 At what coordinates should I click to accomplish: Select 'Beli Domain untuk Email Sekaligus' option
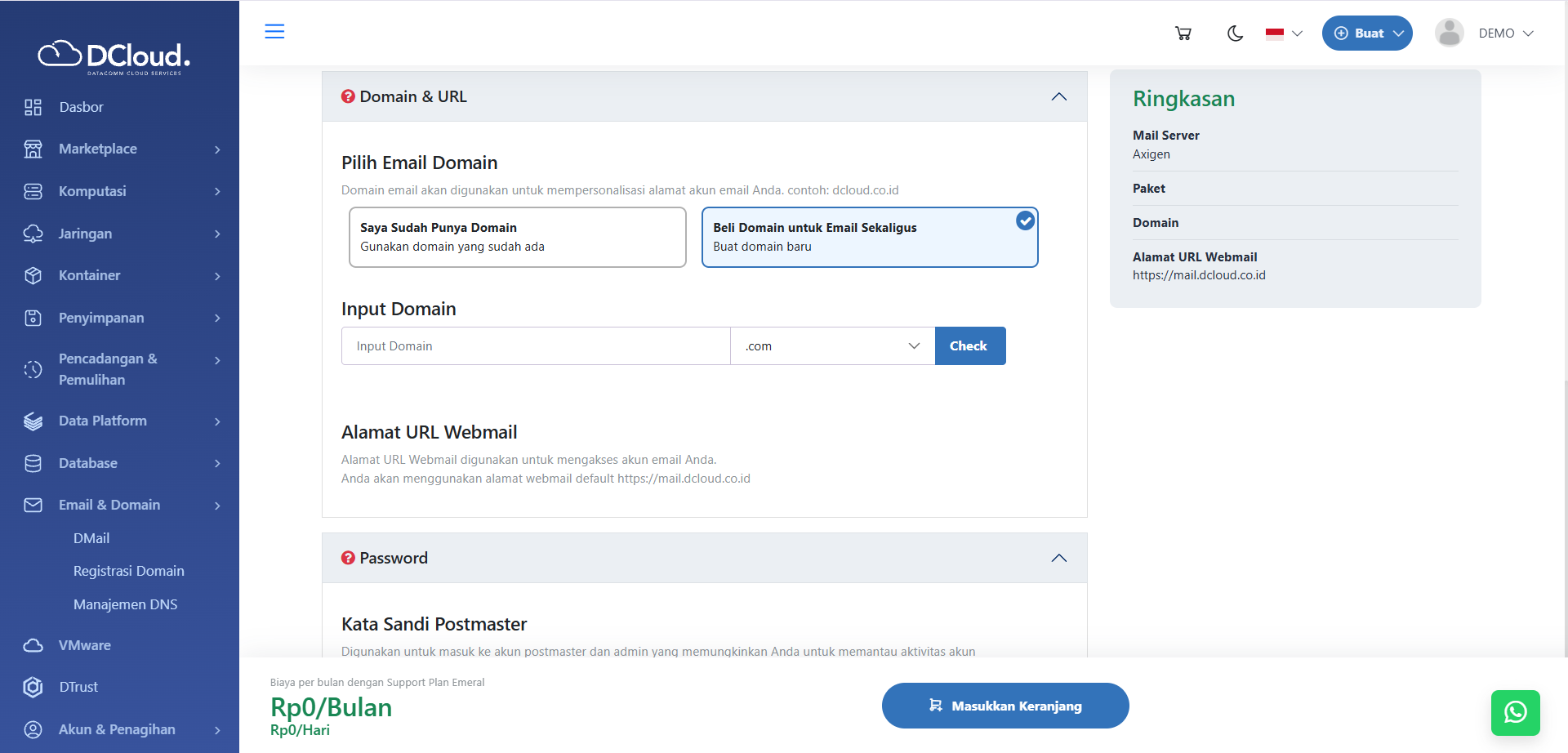(x=869, y=237)
